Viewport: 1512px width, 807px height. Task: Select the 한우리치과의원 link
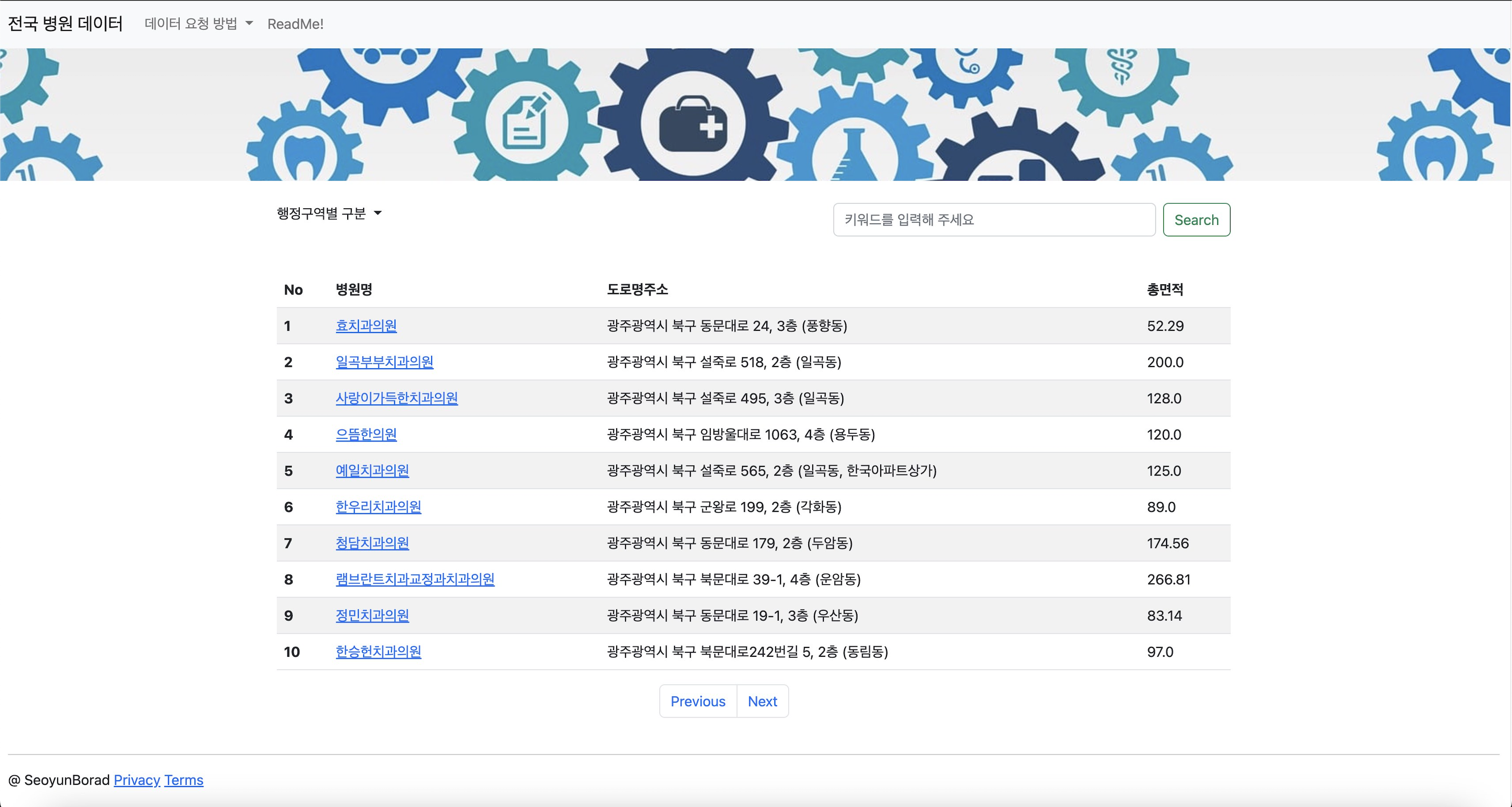(378, 507)
